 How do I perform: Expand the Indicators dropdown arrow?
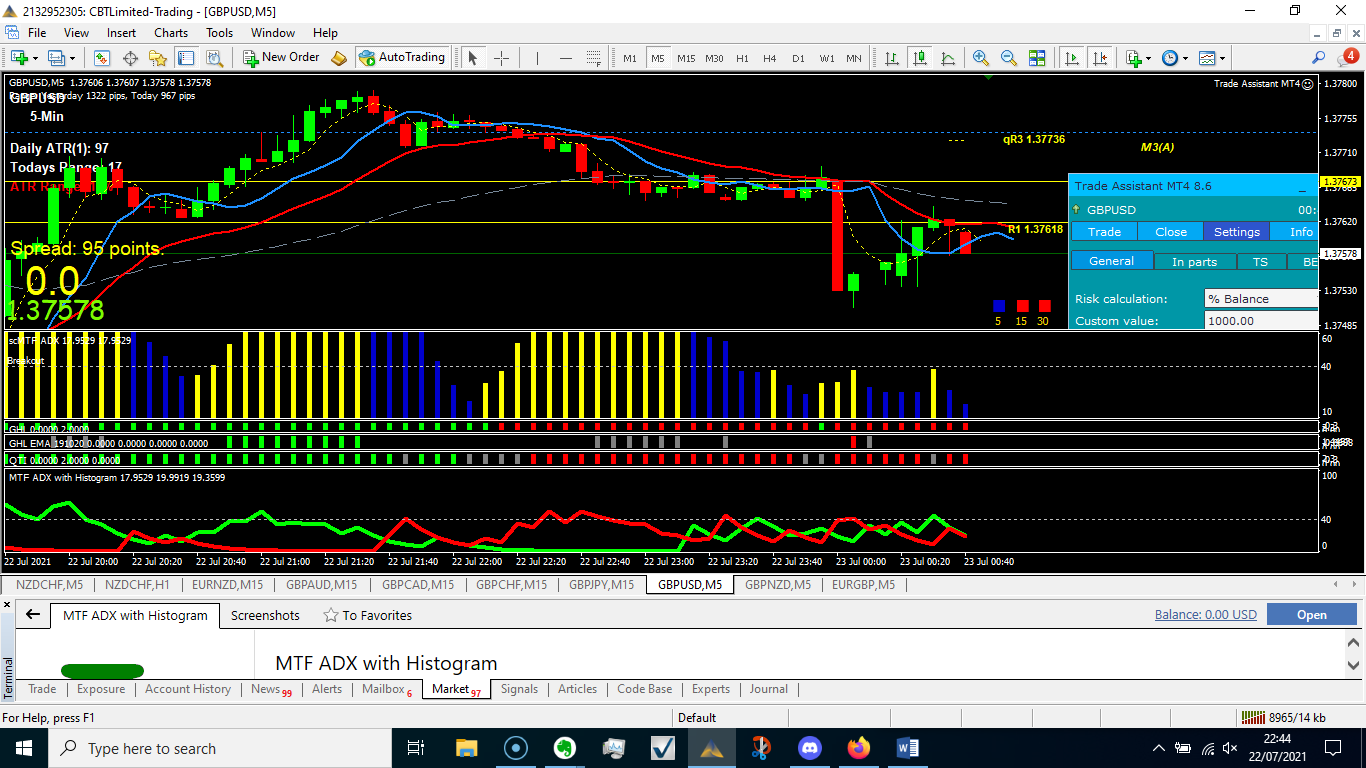point(1148,58)
